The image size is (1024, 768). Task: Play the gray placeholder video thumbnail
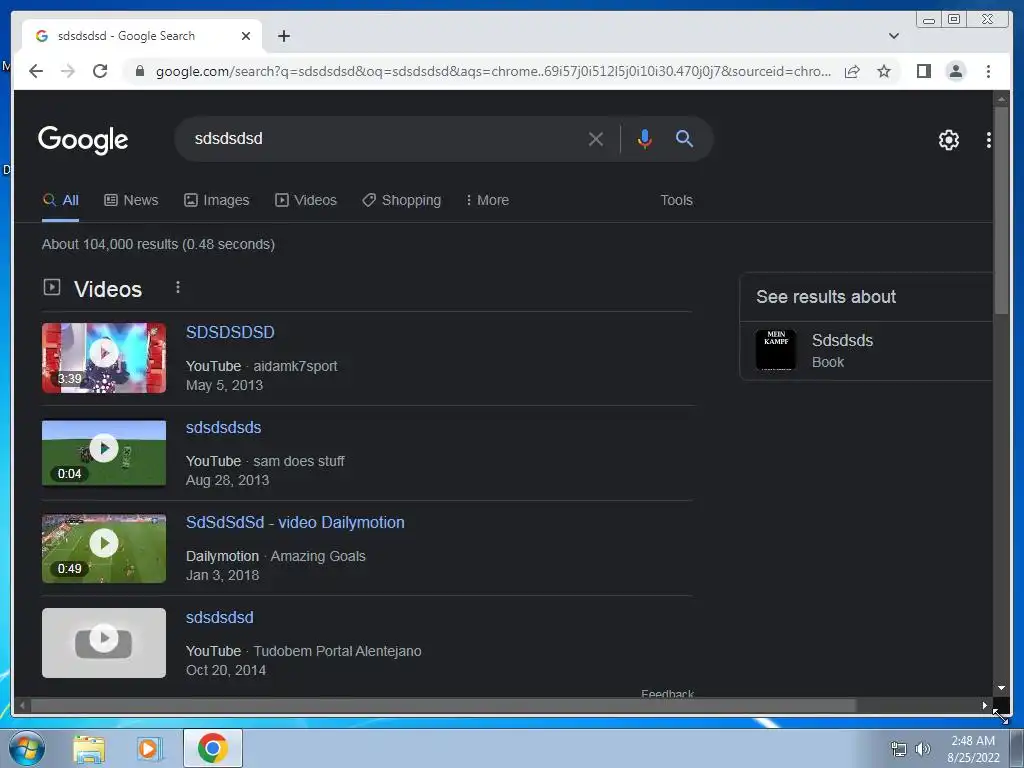104,643
